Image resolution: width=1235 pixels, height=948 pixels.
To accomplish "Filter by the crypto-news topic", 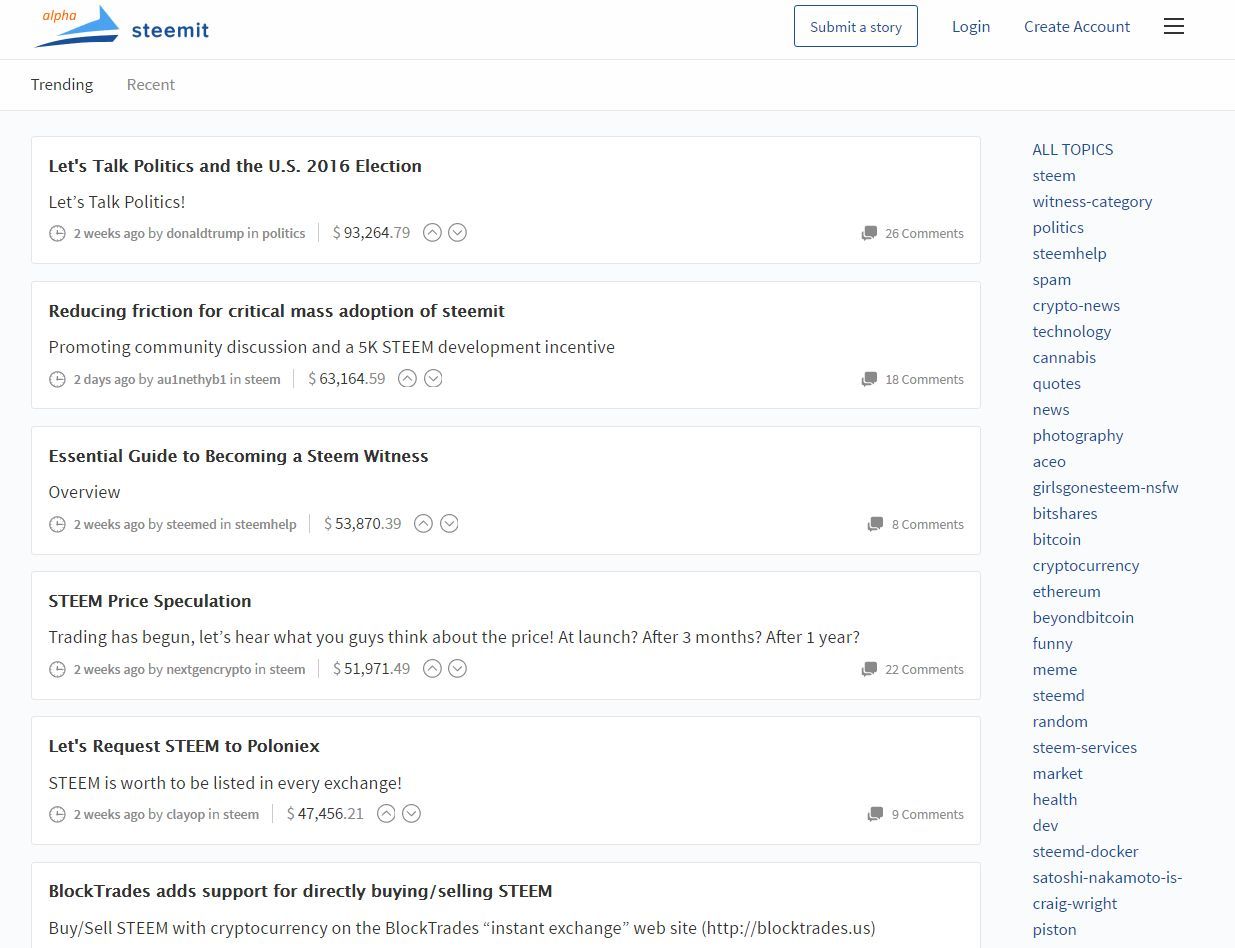I will click(1076, 306).
